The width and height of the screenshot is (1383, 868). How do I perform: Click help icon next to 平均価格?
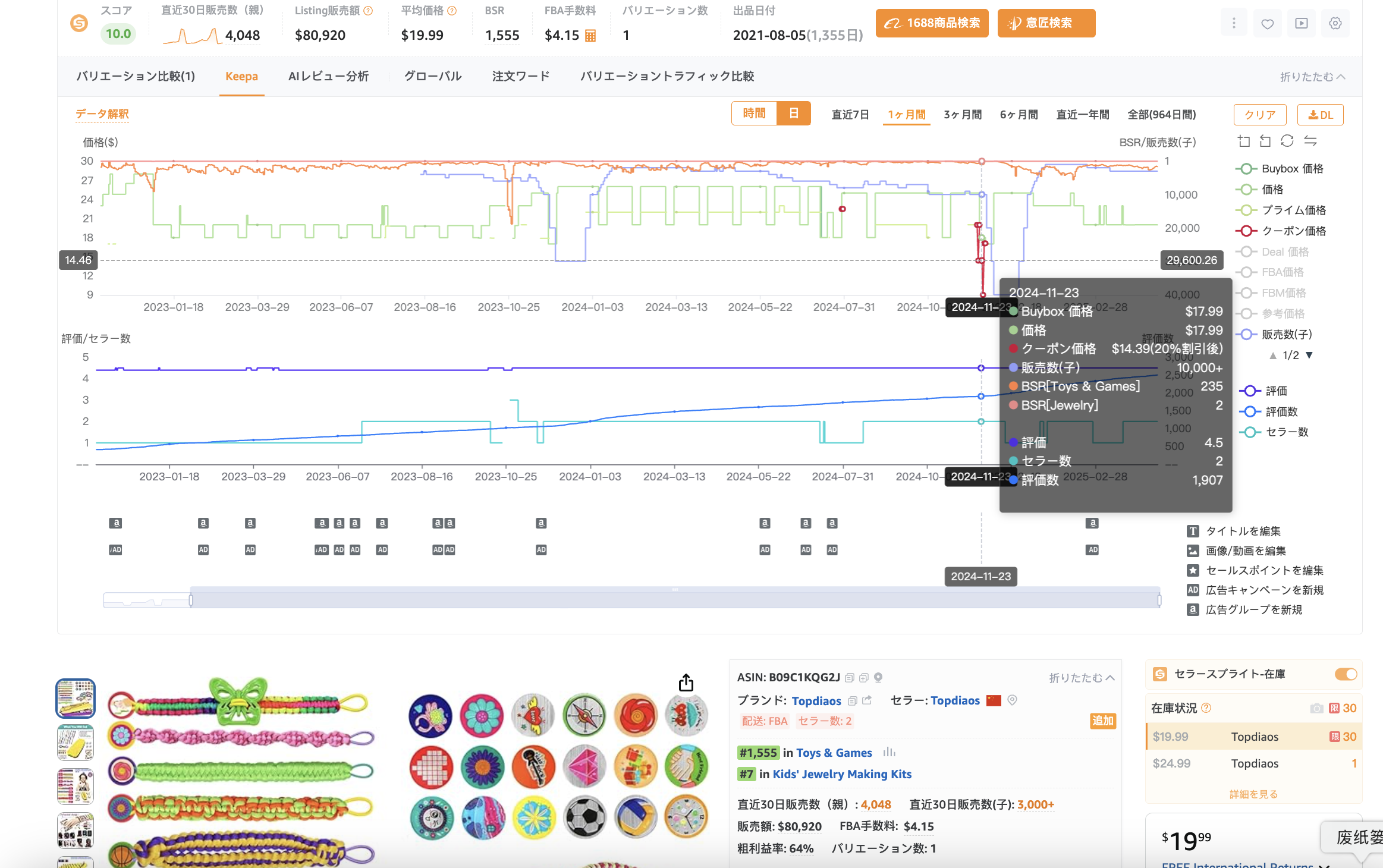(x=452, y=11)
